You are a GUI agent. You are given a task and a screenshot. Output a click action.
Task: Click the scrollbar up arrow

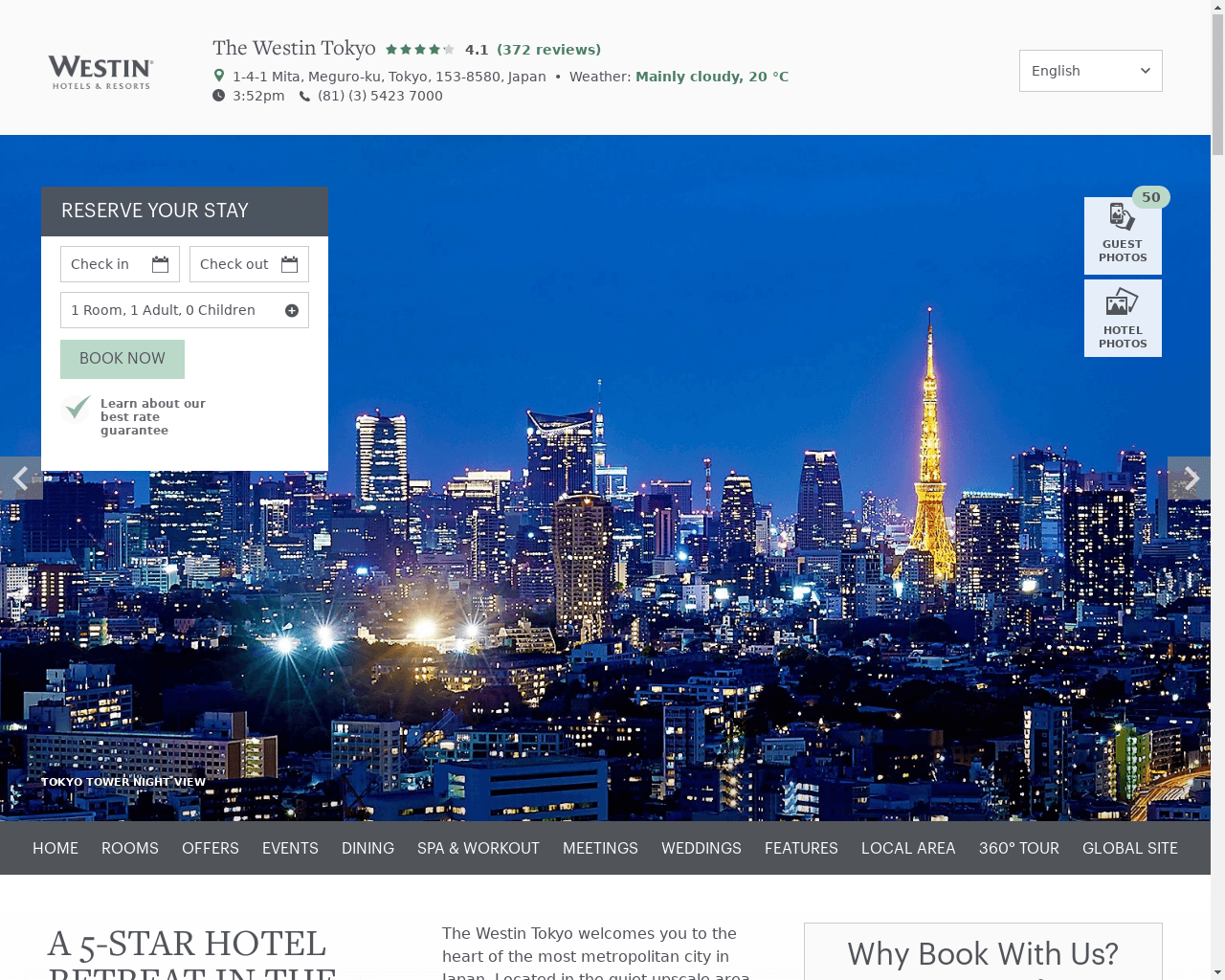tap(1217, 7)
